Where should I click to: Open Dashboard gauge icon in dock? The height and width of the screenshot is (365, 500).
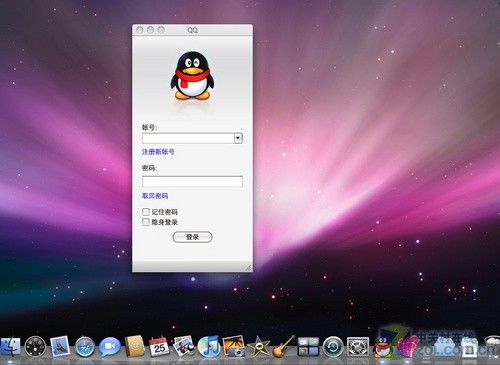pos(35,347)
